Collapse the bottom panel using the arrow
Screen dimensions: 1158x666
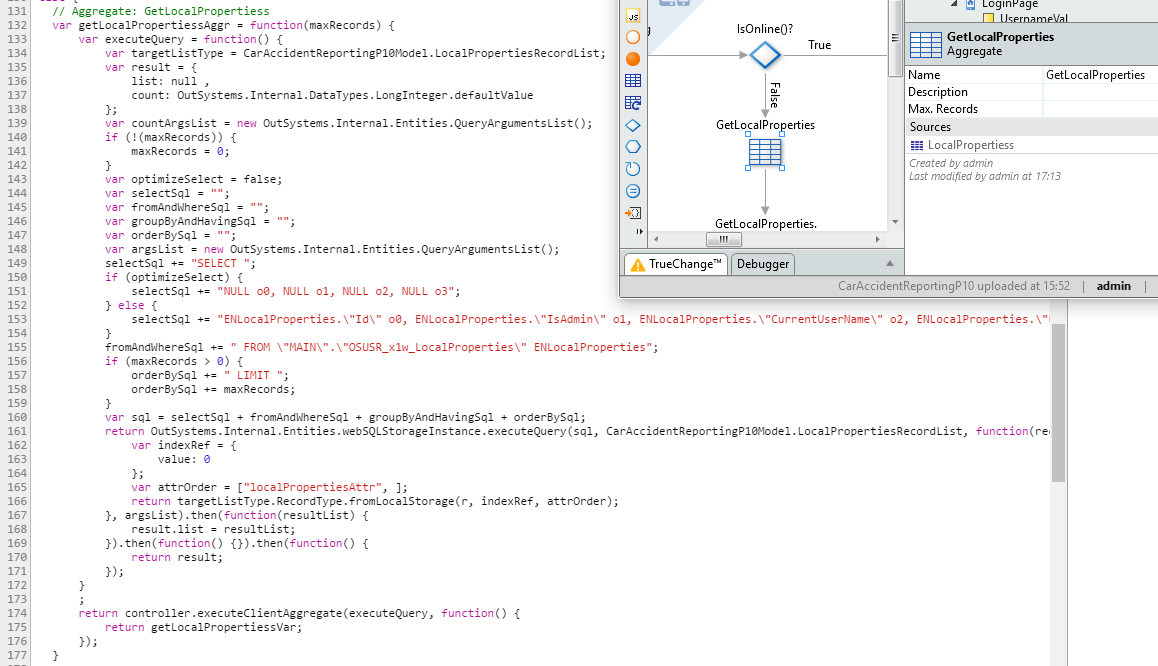coord(890,264)
